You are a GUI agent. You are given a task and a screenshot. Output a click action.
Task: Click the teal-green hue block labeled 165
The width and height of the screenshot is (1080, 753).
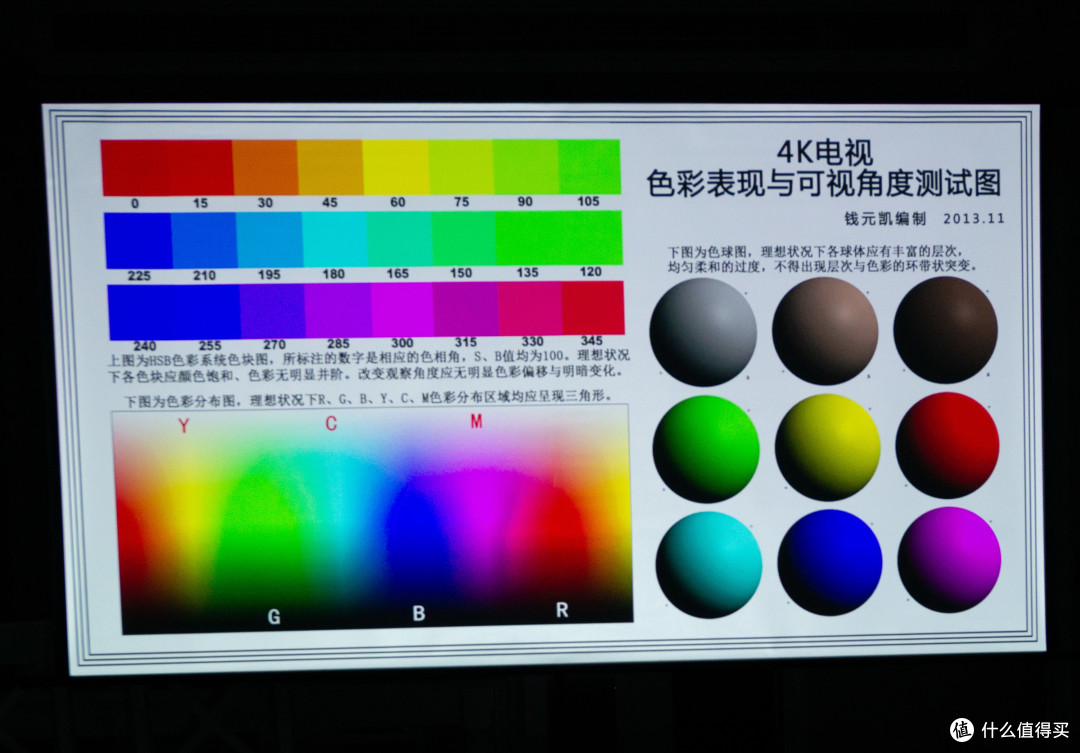pos(399,239)
